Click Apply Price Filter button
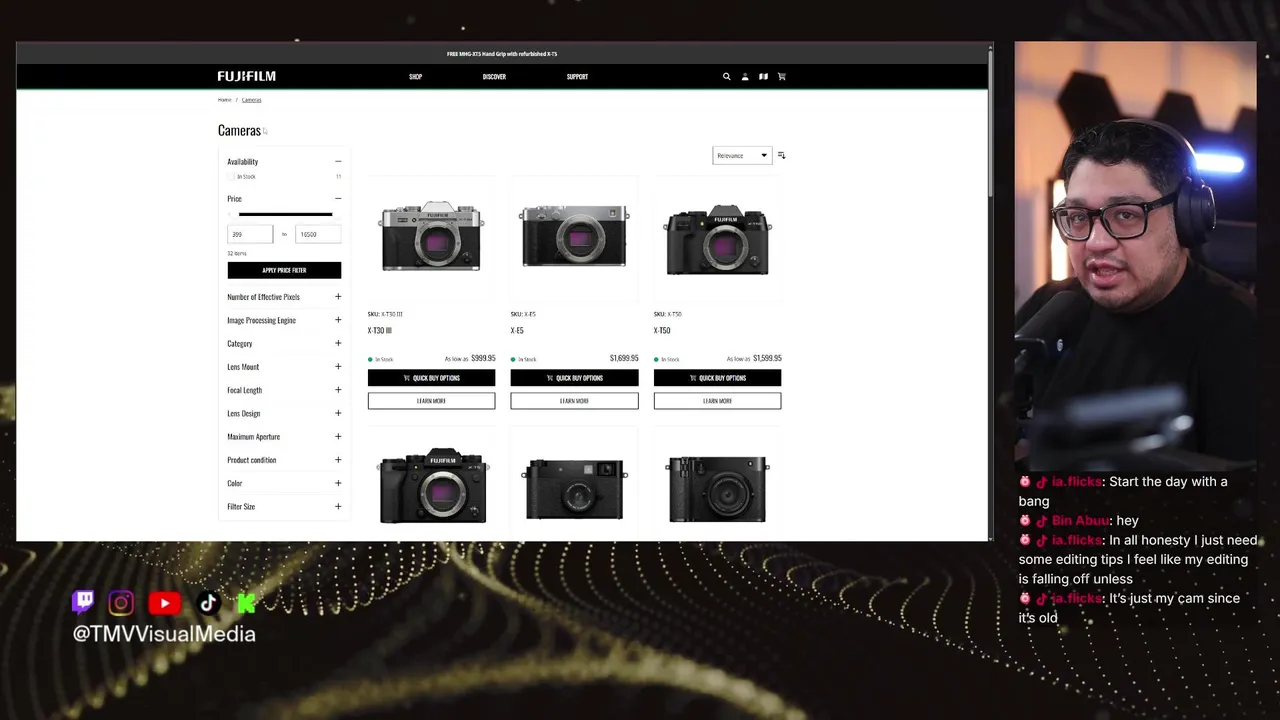The width and height of the screenshot is (1280, 720). pyautogui.click(x=284, y=270)
